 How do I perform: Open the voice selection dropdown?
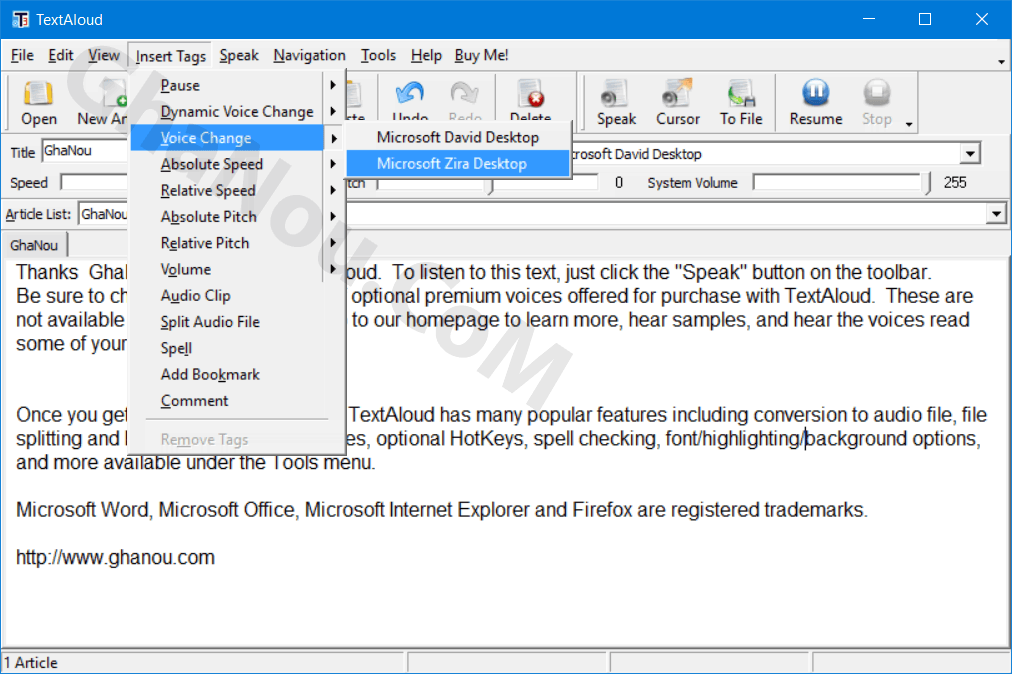969,154
